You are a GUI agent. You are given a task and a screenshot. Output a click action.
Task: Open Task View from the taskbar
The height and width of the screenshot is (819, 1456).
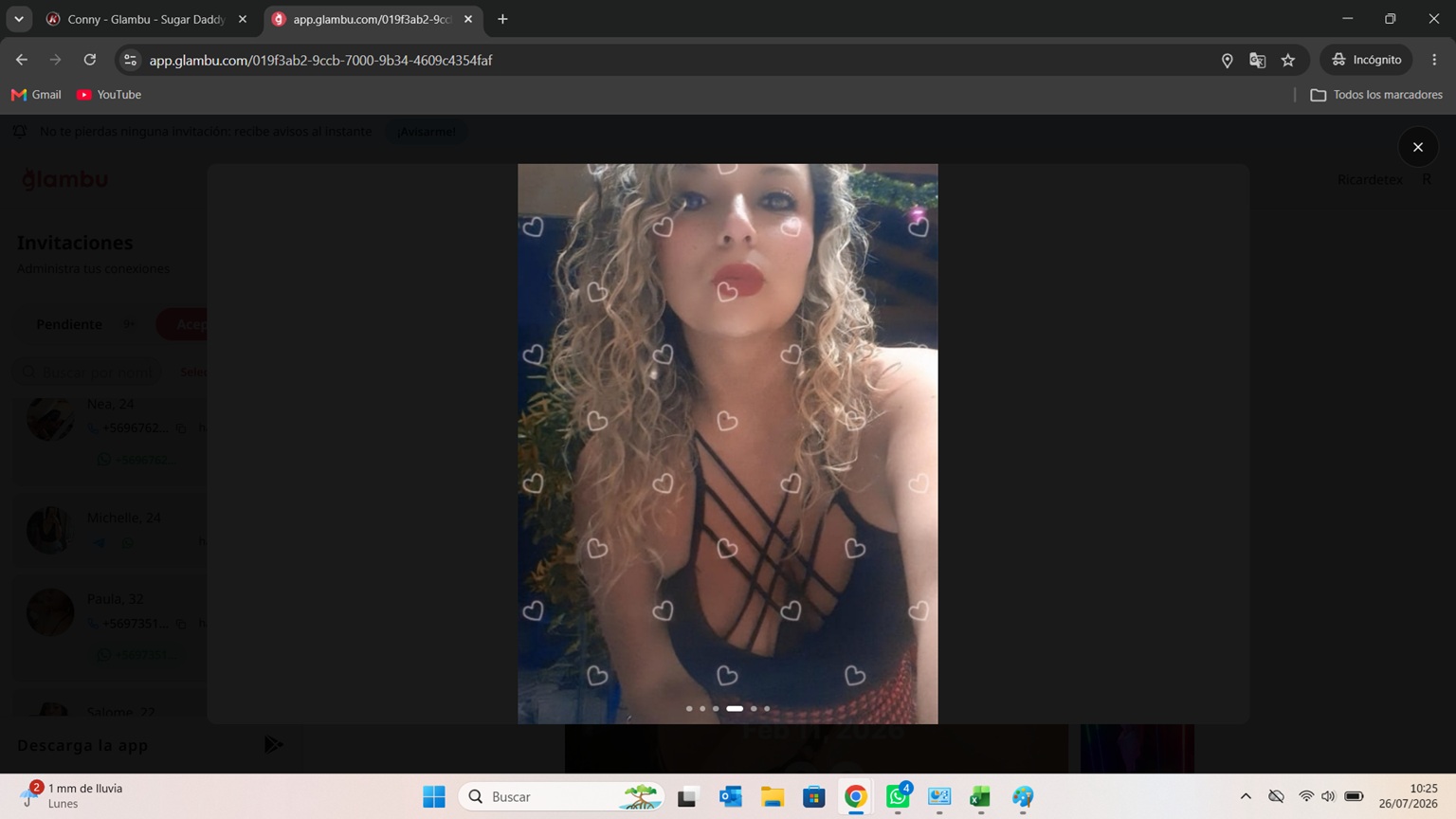pyautogui.click(x=687, y=797)
